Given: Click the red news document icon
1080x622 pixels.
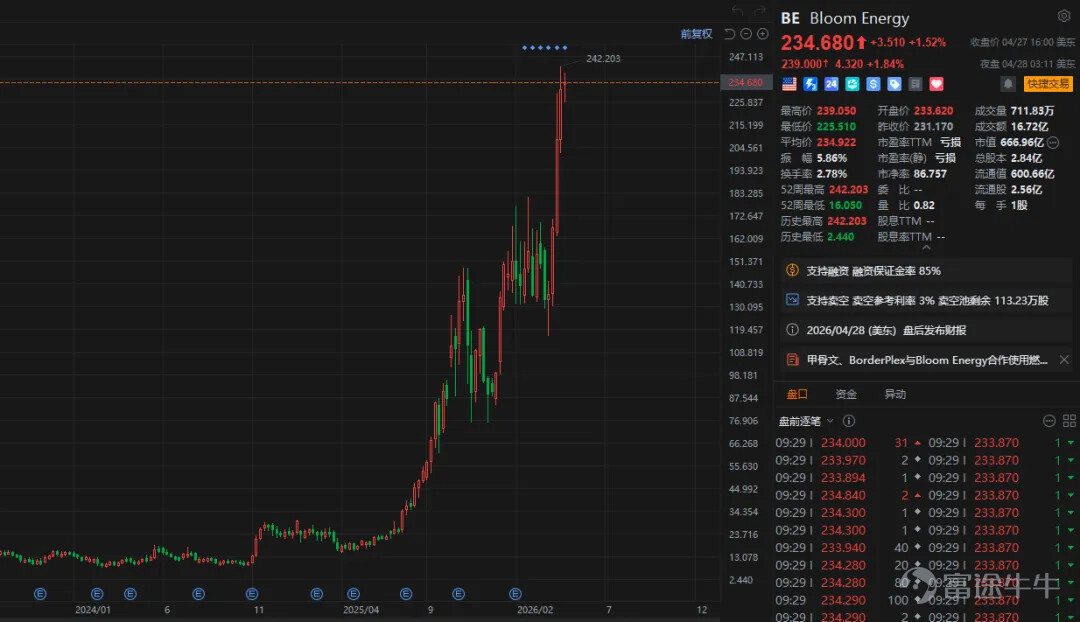Looking at the screenshot, I should (792, 360).
